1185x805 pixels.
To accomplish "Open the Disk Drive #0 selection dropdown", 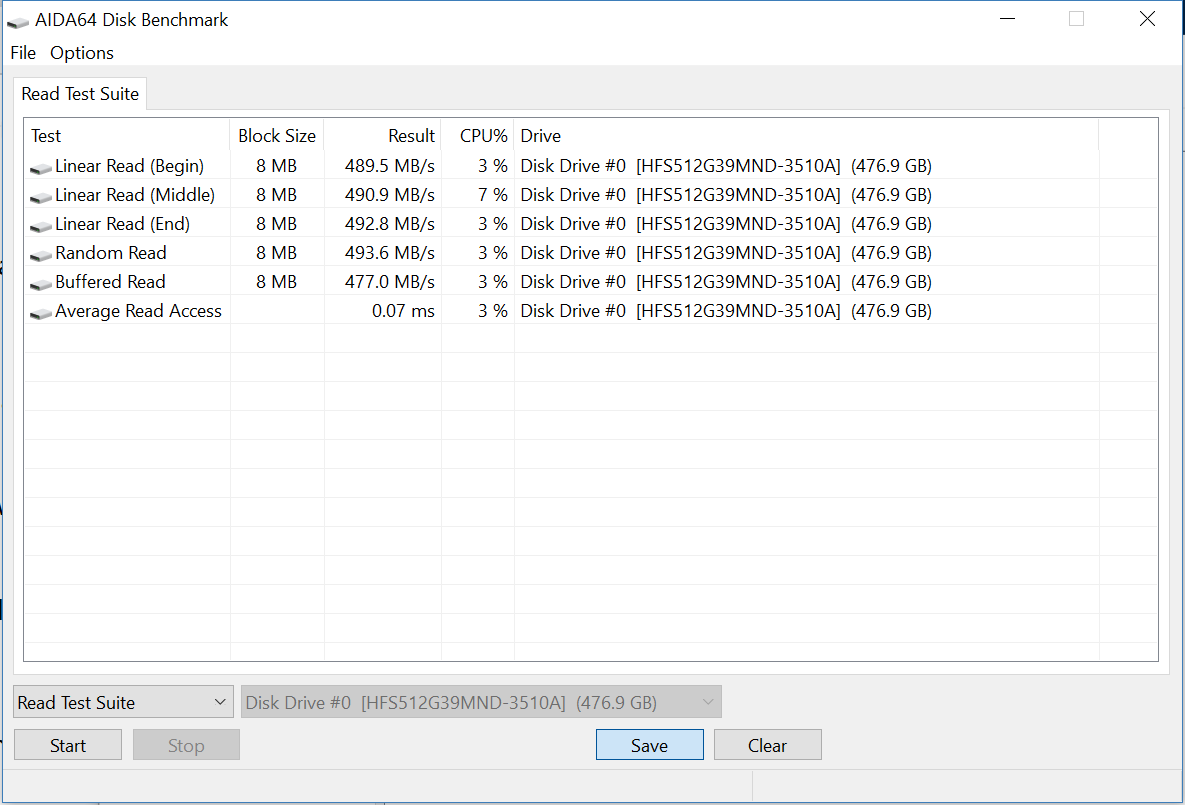I will [x=481, y=702].
